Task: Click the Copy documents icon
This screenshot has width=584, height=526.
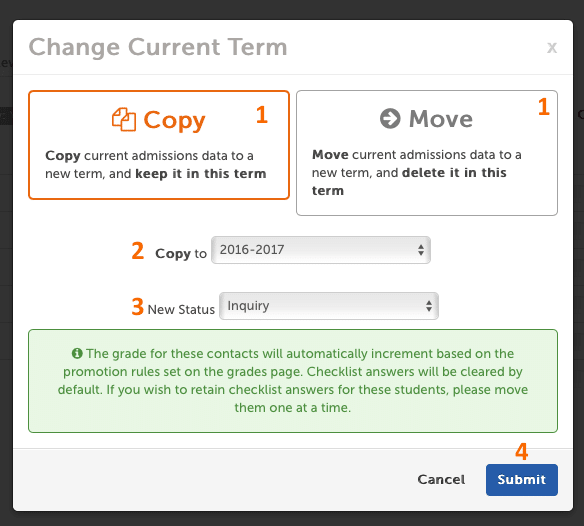Action: pos(124,120)
